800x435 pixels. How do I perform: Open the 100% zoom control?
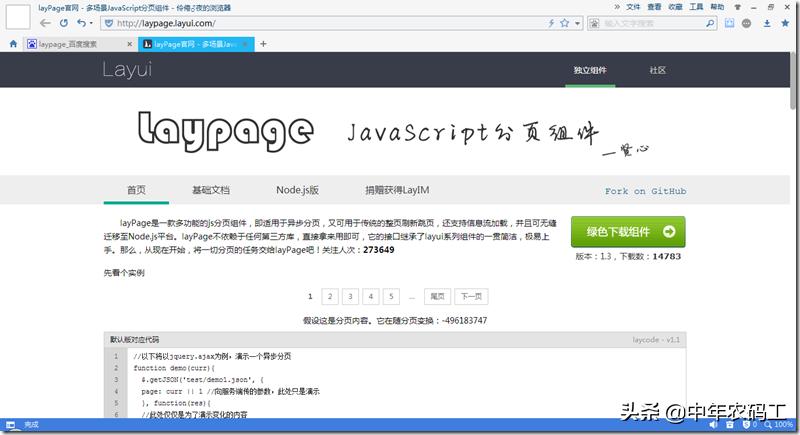tap(779, 424)
